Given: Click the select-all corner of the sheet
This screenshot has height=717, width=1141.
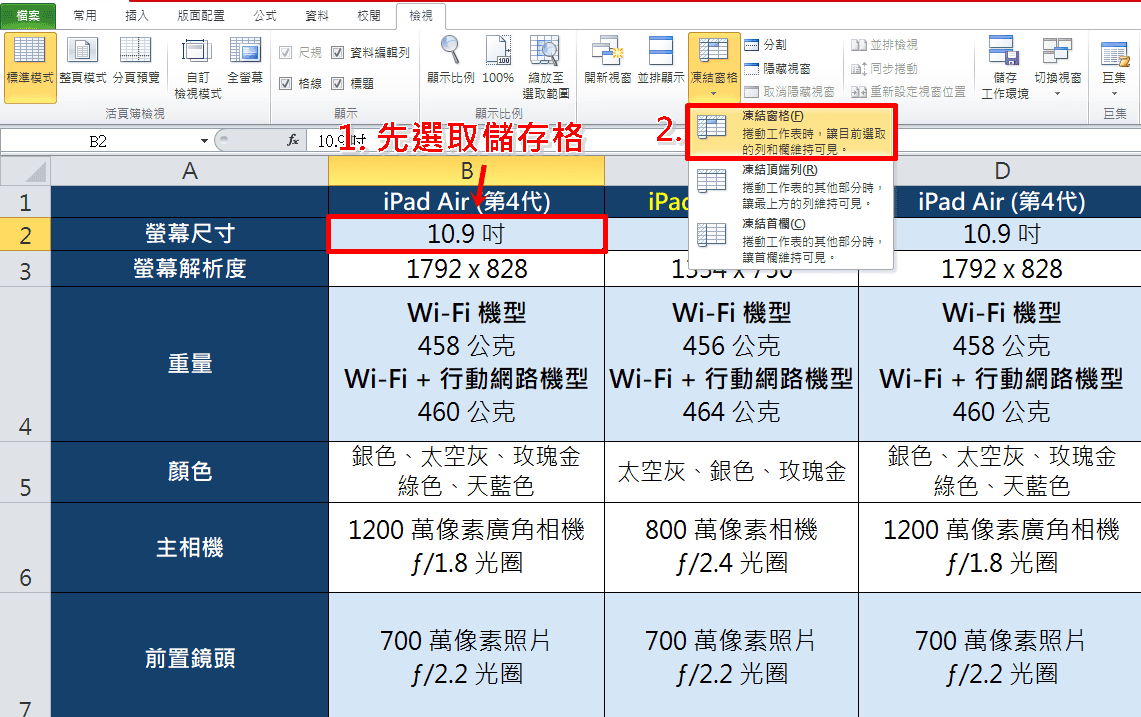Looking at the screenshot, I should pos(25,171).
